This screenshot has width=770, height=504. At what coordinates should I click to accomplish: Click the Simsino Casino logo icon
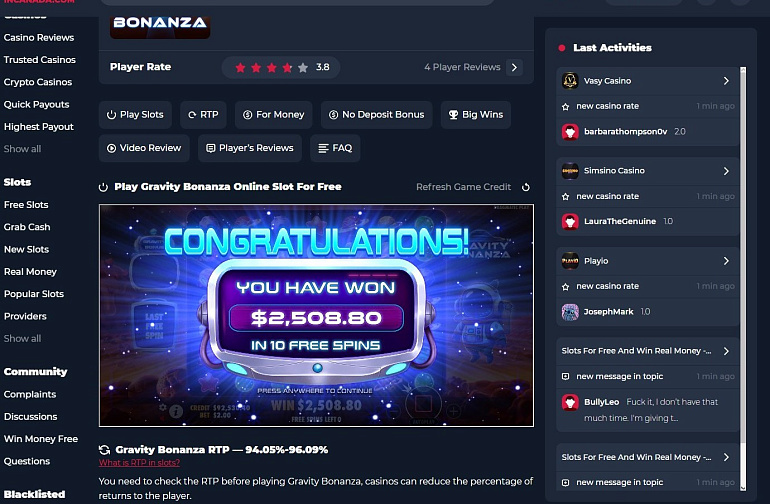570,171
